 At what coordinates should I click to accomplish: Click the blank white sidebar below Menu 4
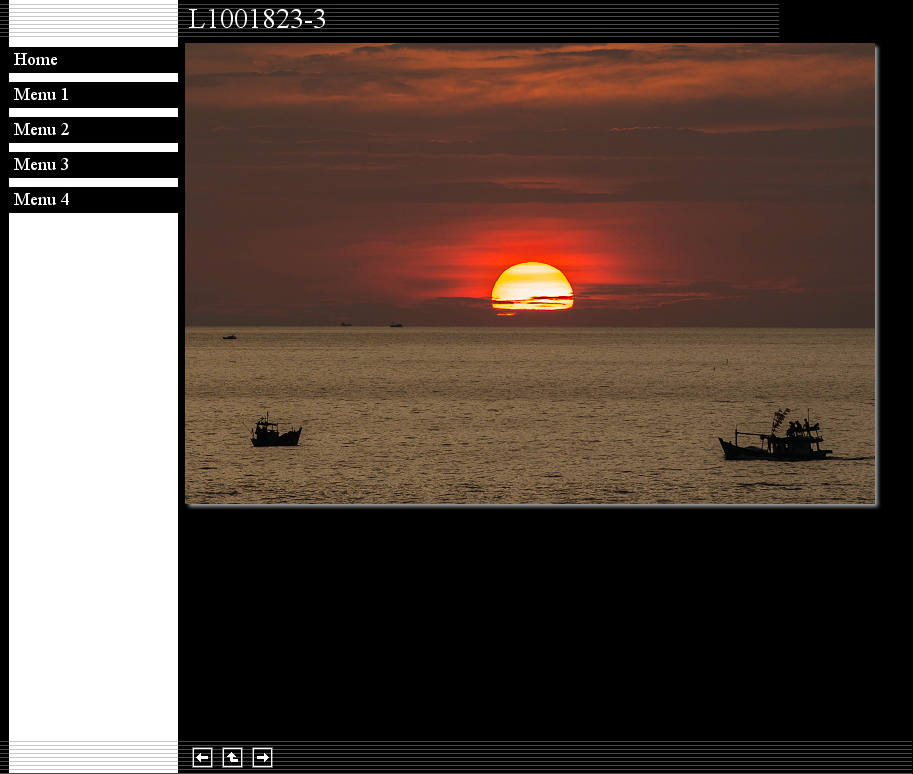[93, 470]
